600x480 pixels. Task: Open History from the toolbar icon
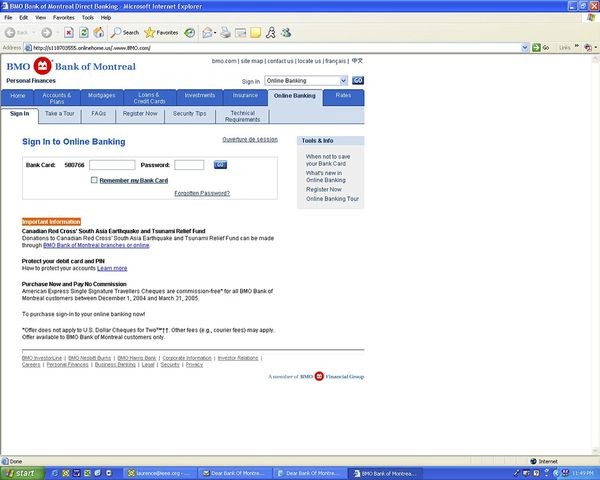pyautogui.click(x=189, y=33)
